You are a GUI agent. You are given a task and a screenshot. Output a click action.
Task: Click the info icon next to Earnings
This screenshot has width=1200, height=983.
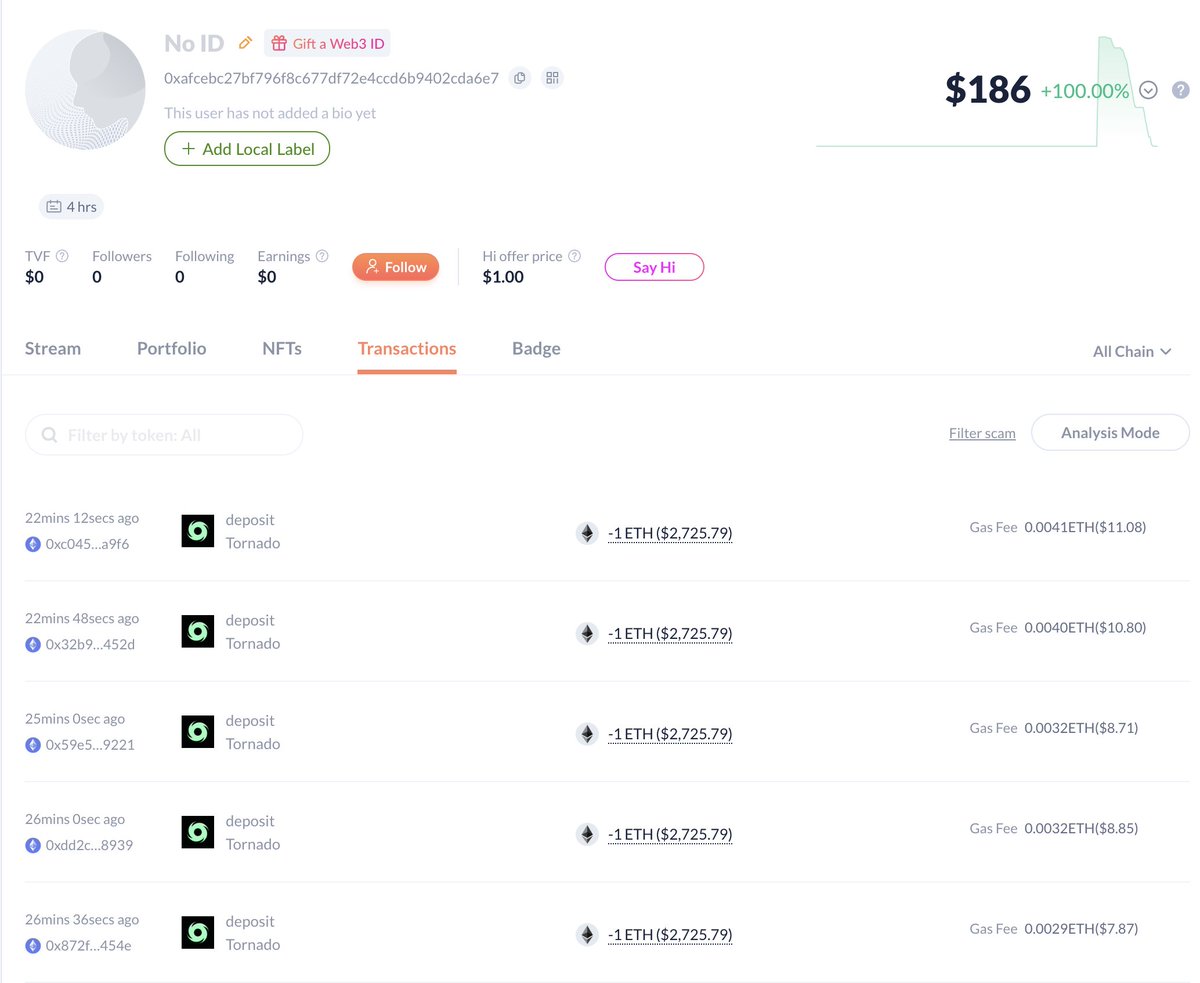point(322,256)
